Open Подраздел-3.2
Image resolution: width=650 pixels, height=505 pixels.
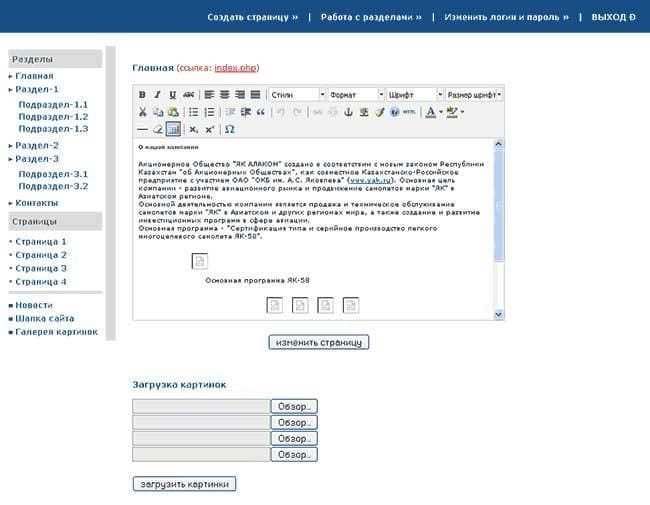pos(53,186)
